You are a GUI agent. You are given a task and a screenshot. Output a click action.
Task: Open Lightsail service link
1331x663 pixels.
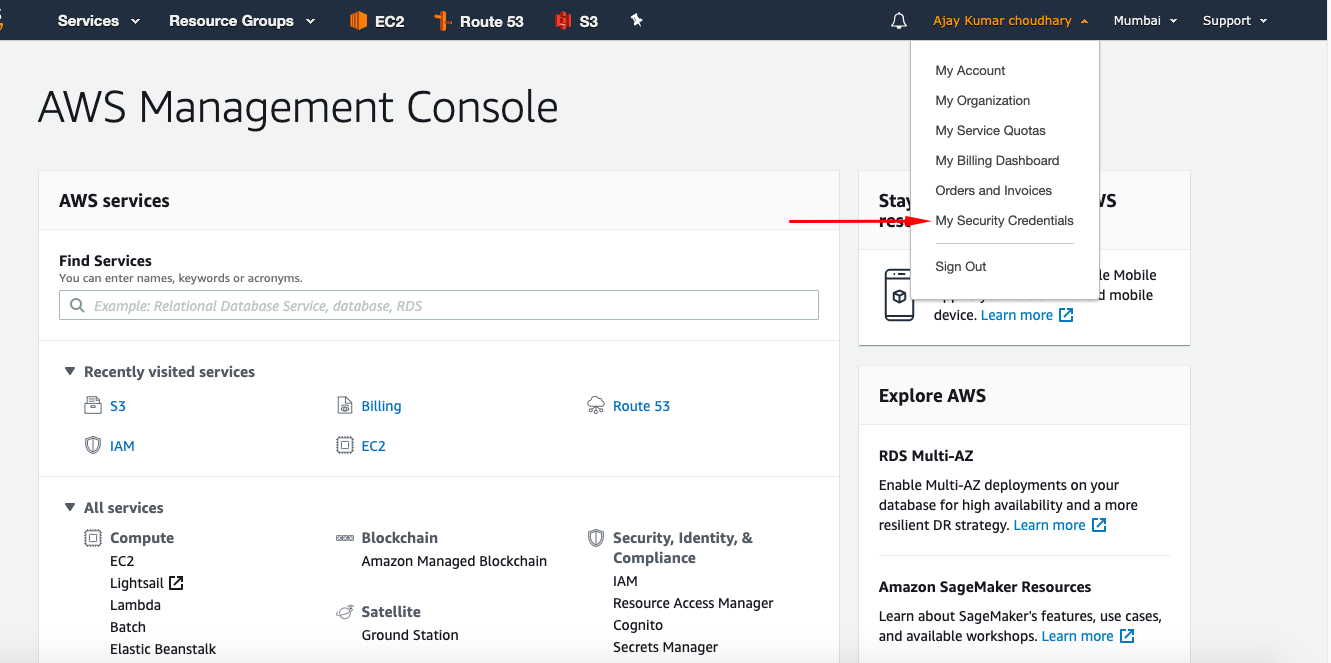pos(135,583)
